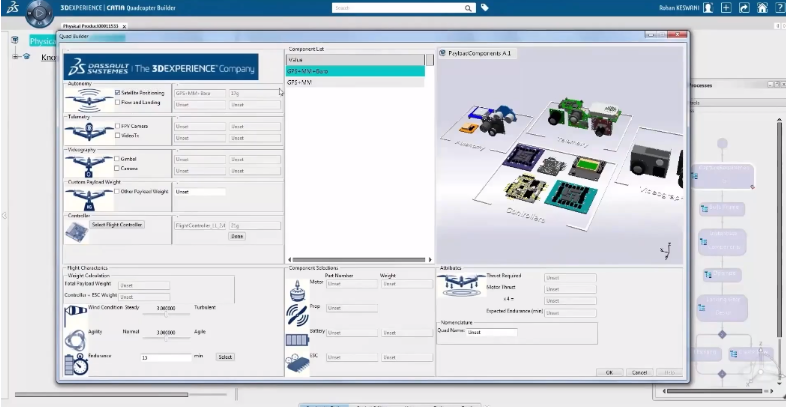Screen dimensions: 786x407
Task: Adjust the Agility slider
Action: [x=166, y=339]
